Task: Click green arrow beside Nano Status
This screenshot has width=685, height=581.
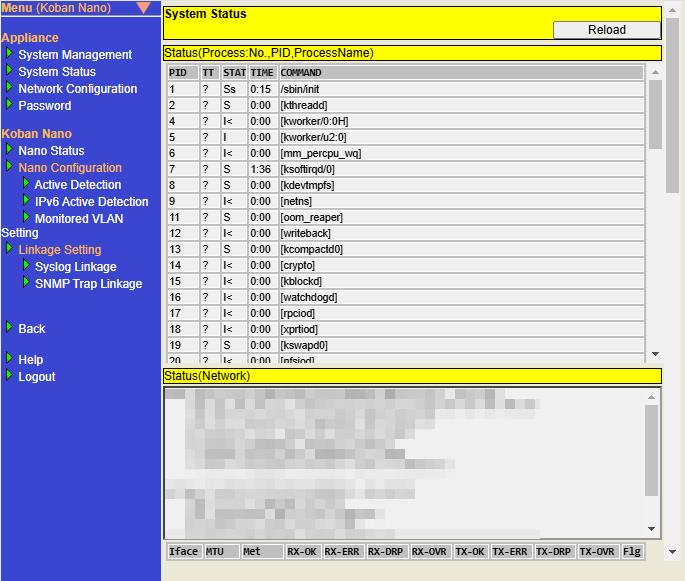Action: (x=10, y=150)
